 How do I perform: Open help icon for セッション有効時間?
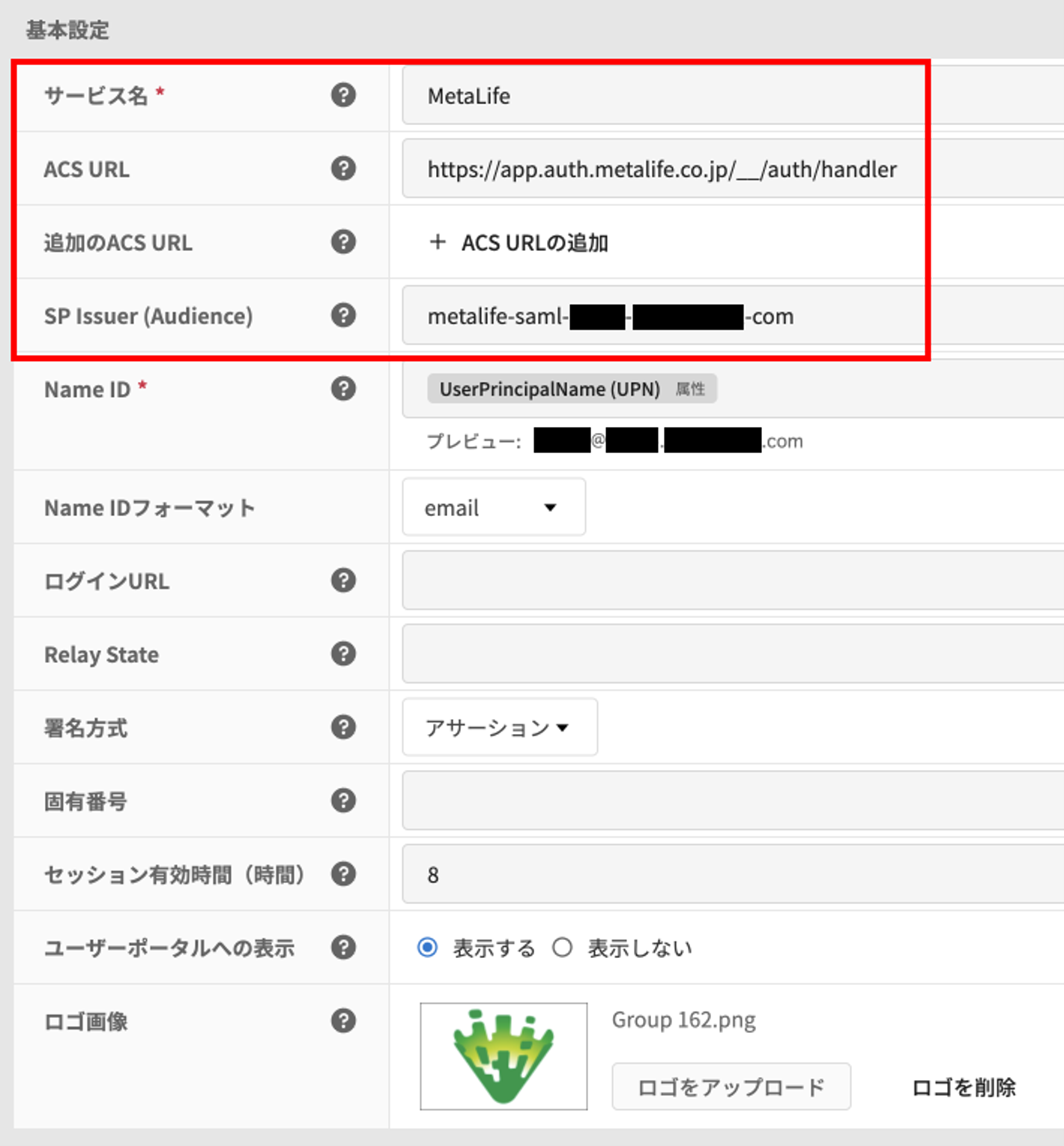[343, 874]
